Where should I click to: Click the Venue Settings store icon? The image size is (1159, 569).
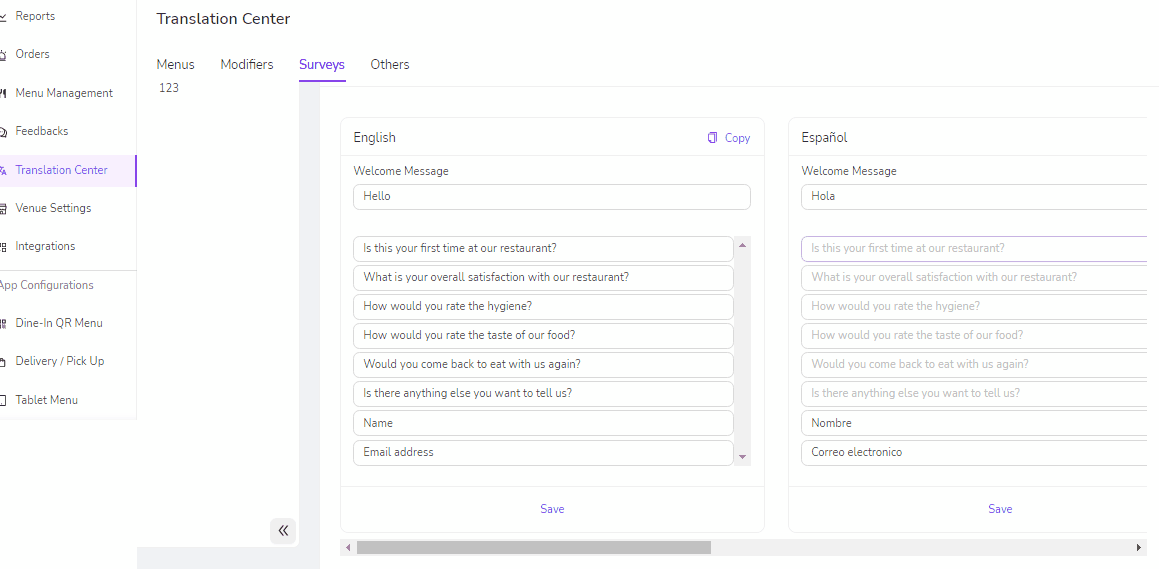3,208
